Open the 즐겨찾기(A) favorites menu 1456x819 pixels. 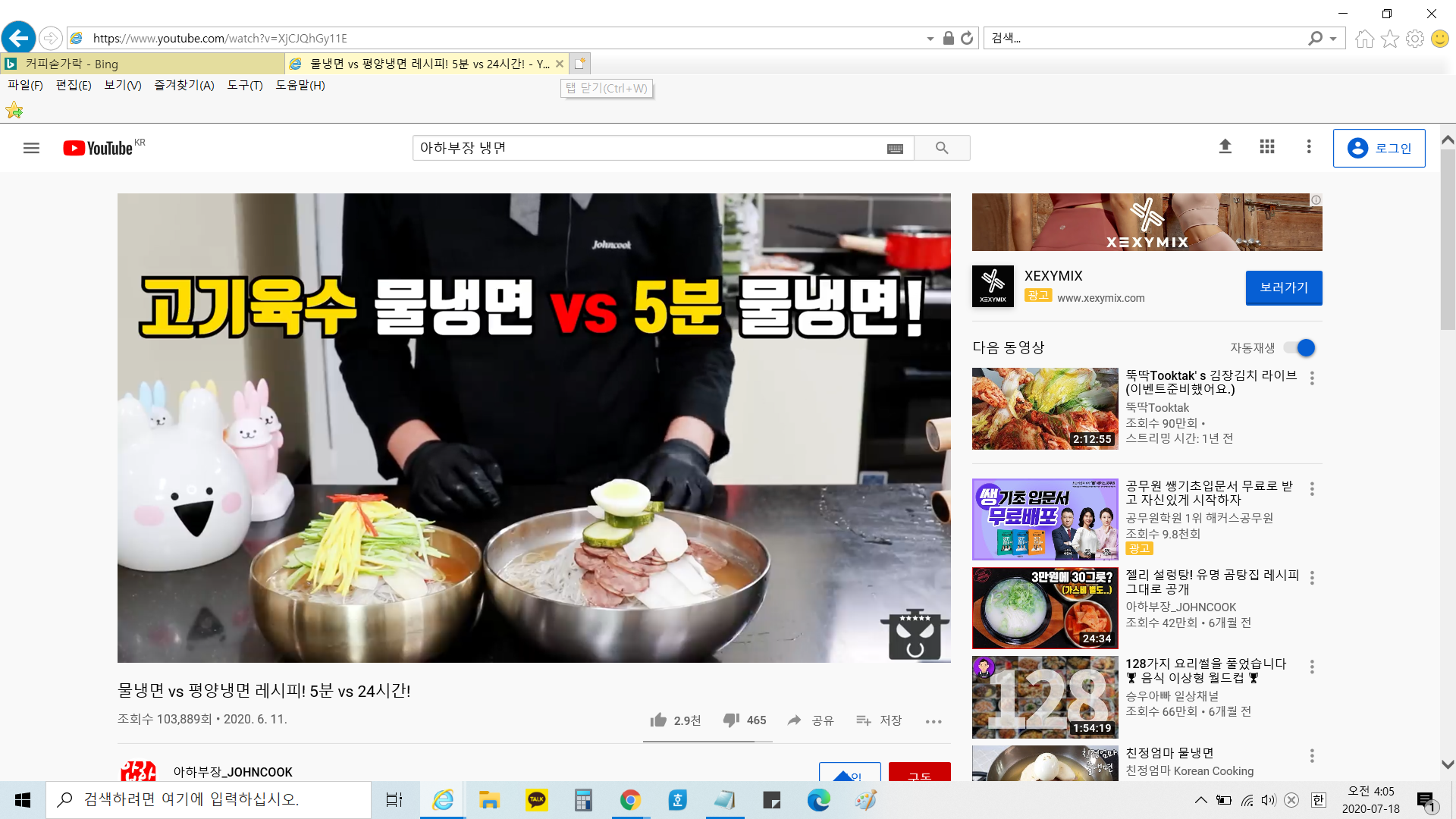[x=184, y=85]
